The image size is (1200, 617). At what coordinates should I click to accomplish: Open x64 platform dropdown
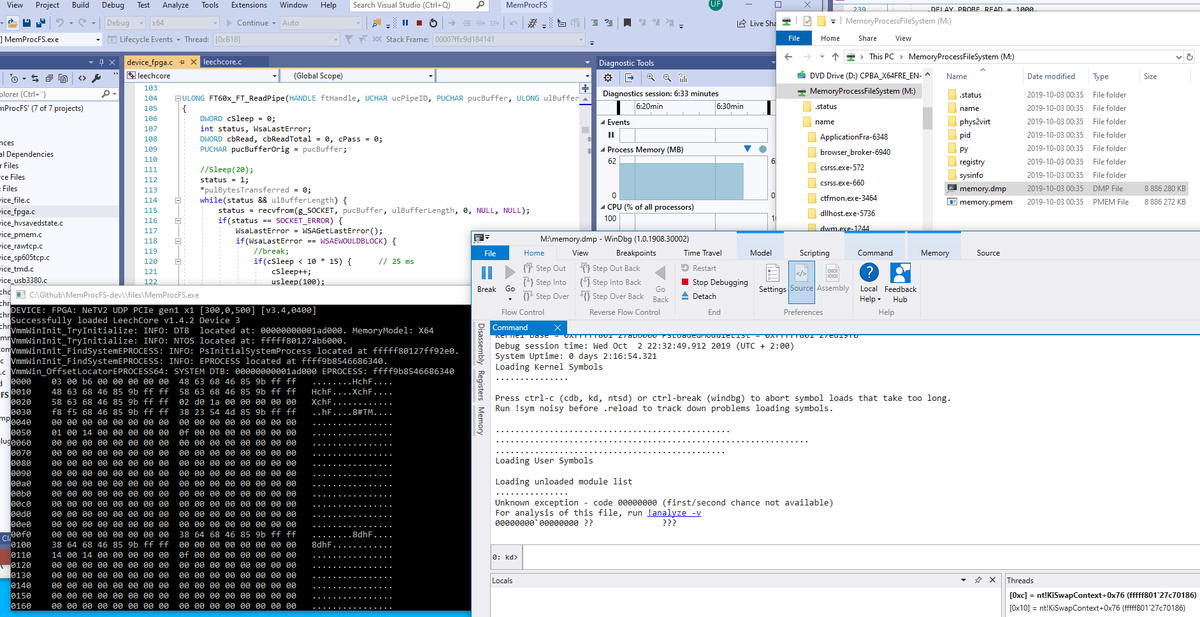[x=184, y=22]
